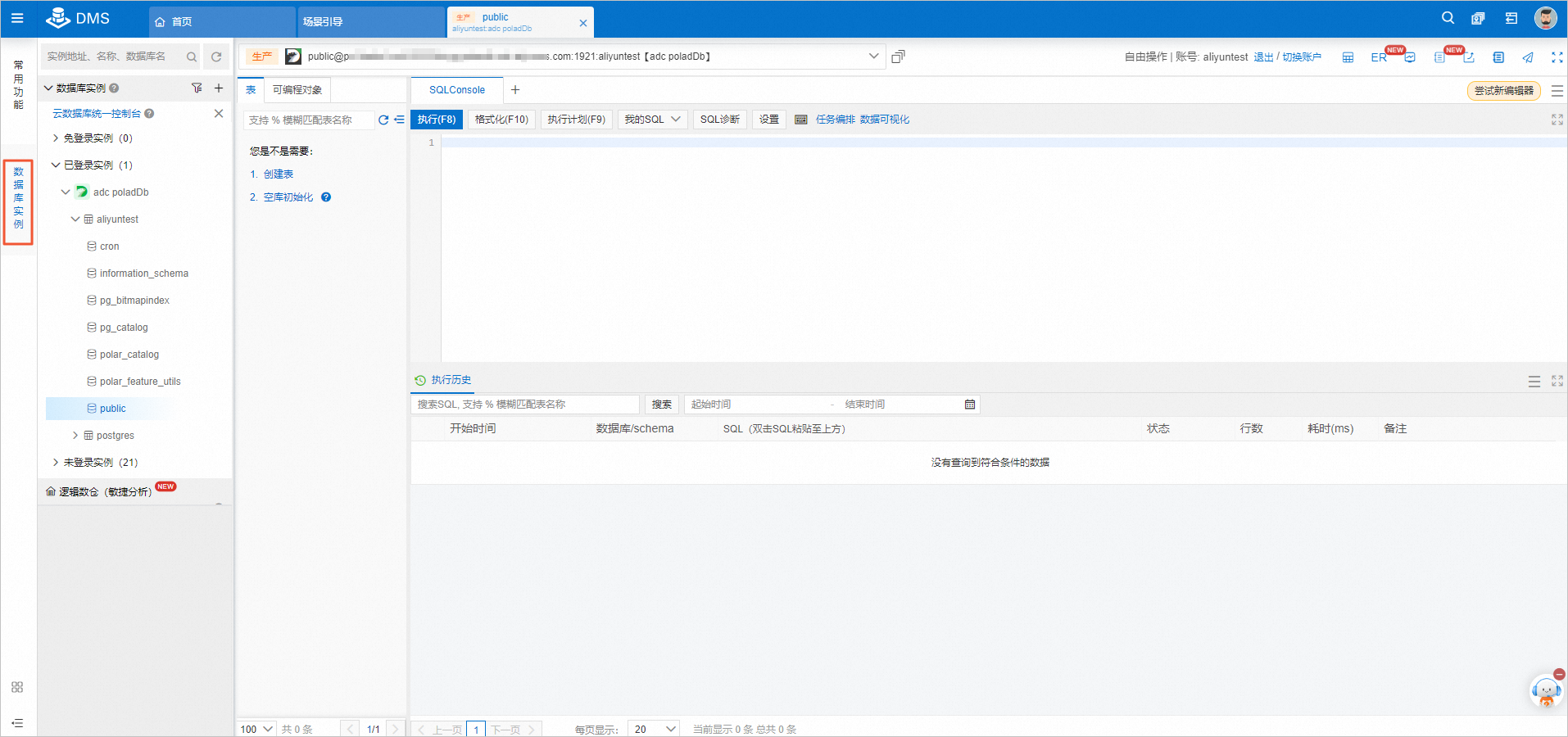Toggle fullscreen with the top-right expand icon
Viewport: 1568px width, 737px height.
point(1557,57)
